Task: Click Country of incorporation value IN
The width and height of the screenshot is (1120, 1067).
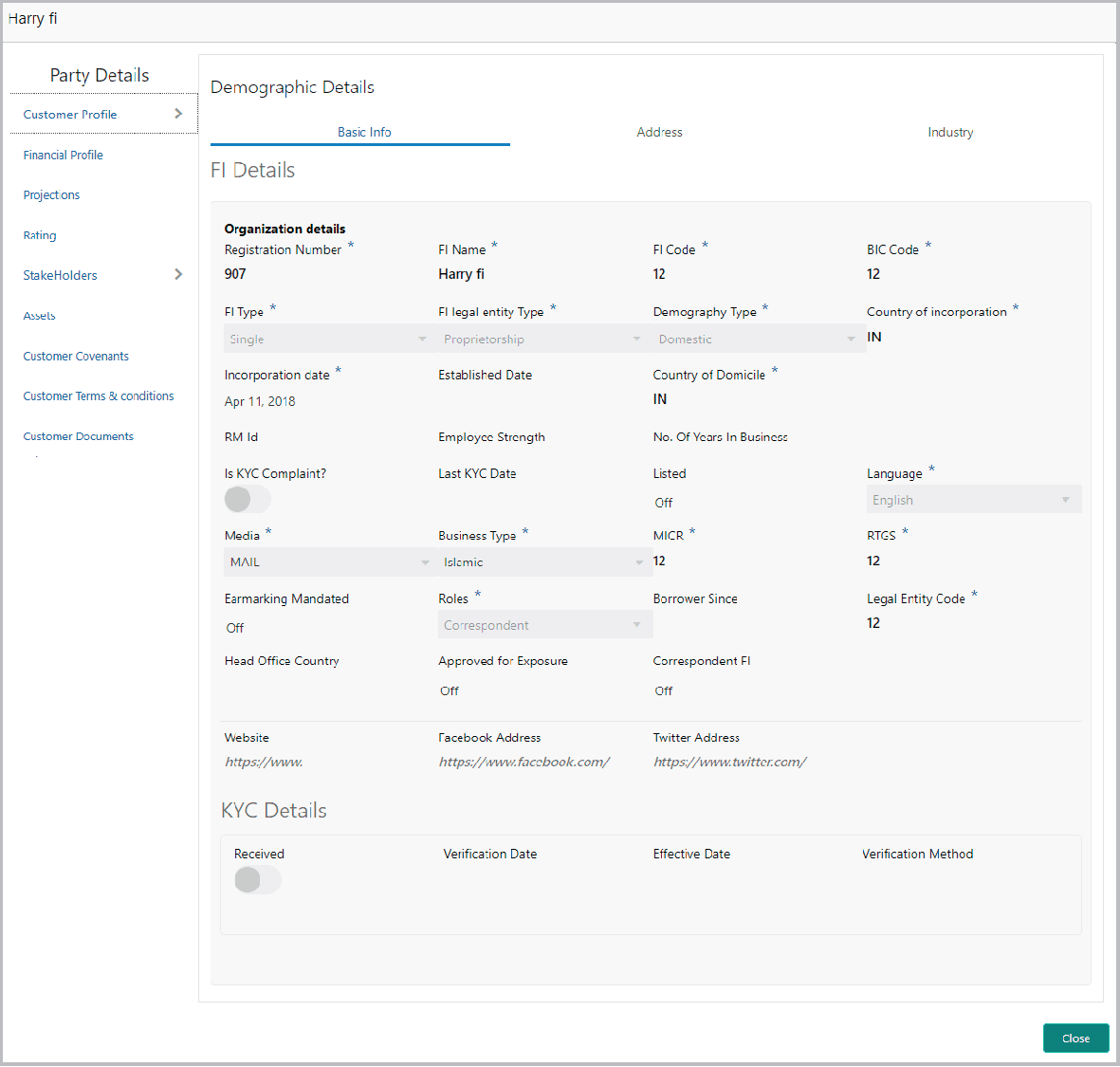Action: point(874,337)
